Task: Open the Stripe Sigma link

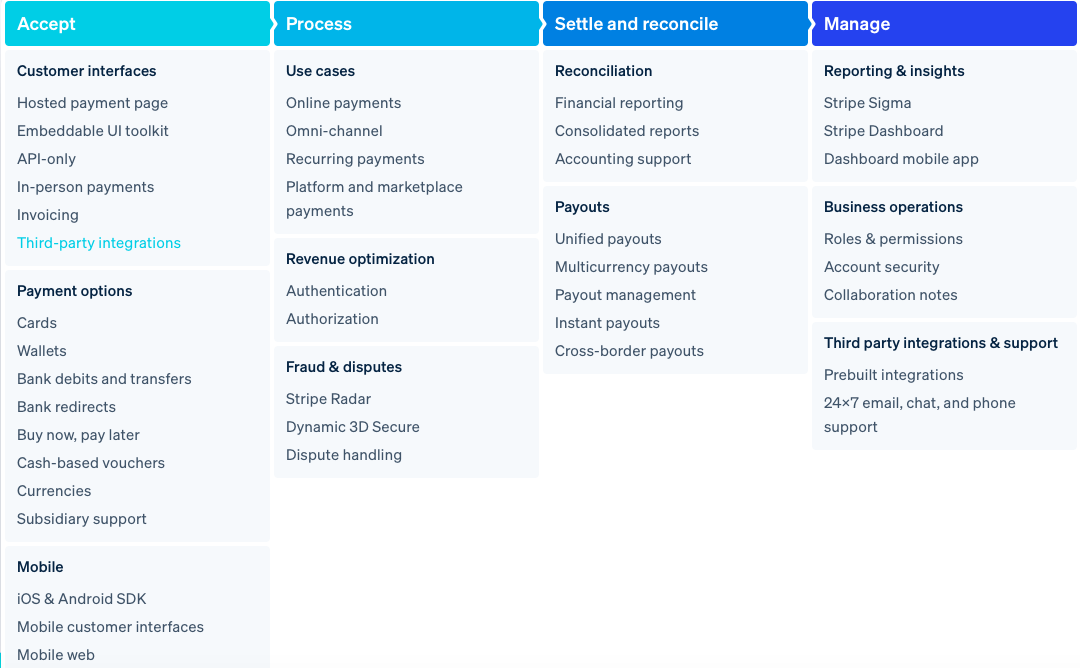Action: 867,103
